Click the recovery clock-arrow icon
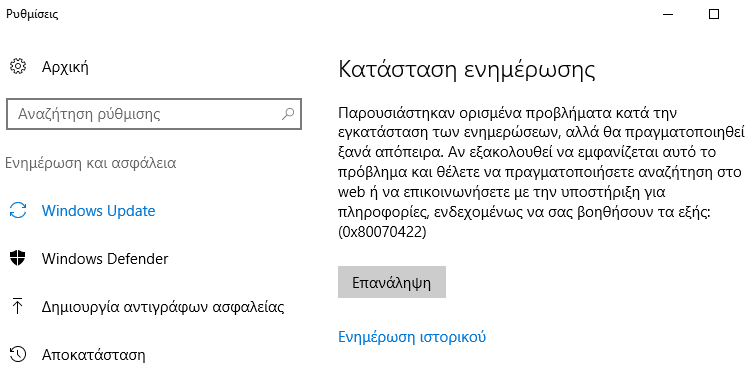 (x=18, y=355)
